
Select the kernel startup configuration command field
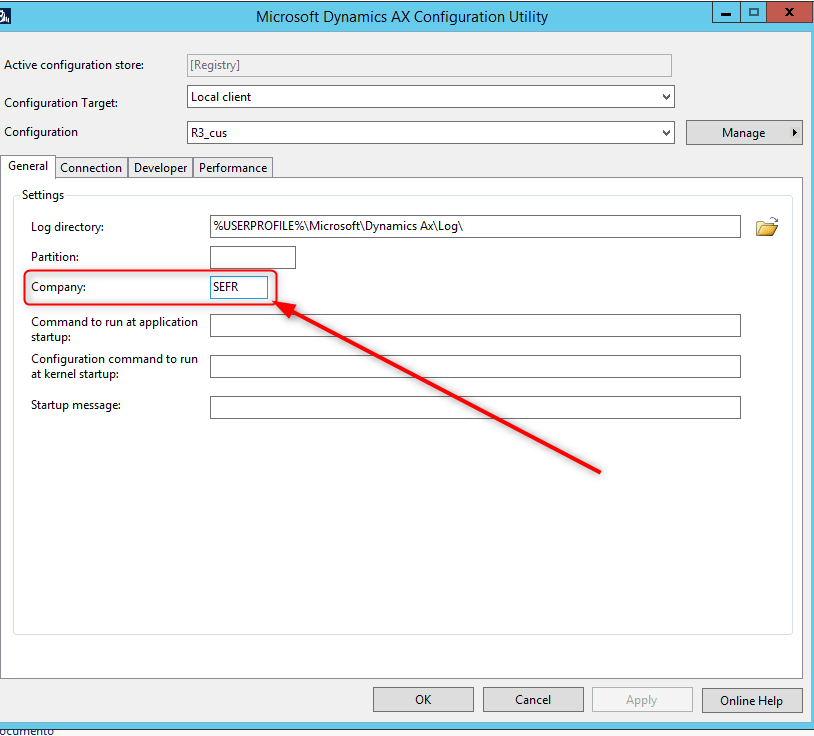(x=474, y=366)
